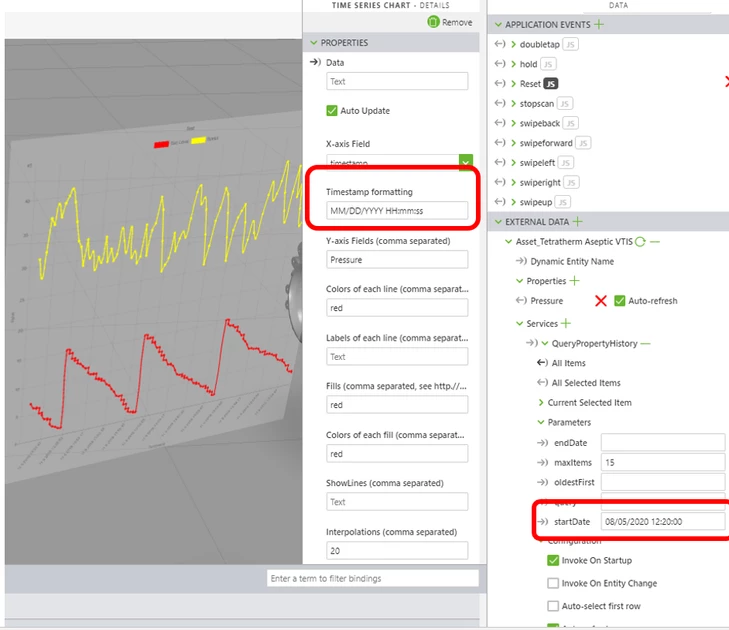This screenshot has width=729, height=630.
Task: Click binding arrow beside All Items
Action: [542, 363]
